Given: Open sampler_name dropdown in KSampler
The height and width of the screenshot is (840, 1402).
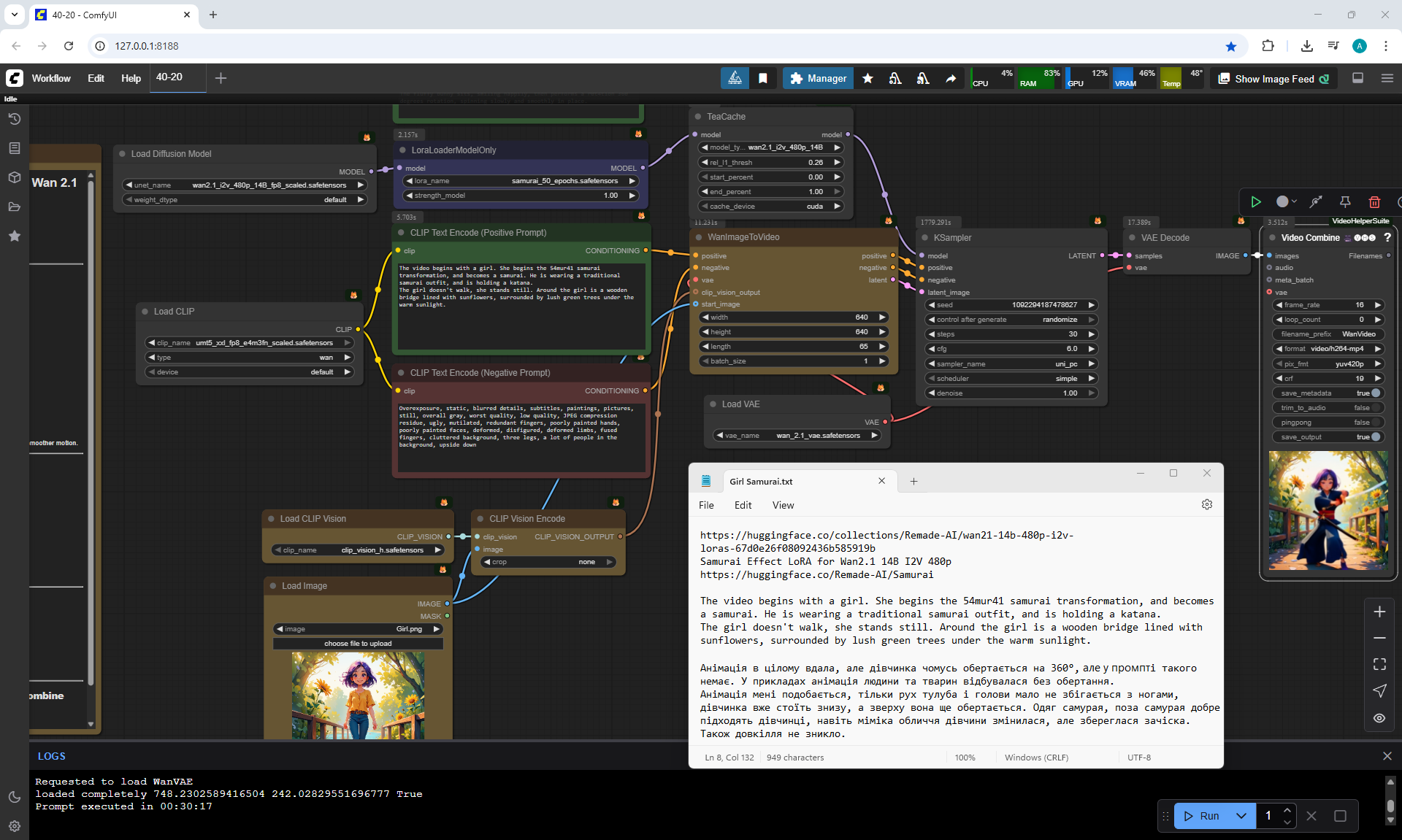Looking at the screenshot, I should (1011, 363).
